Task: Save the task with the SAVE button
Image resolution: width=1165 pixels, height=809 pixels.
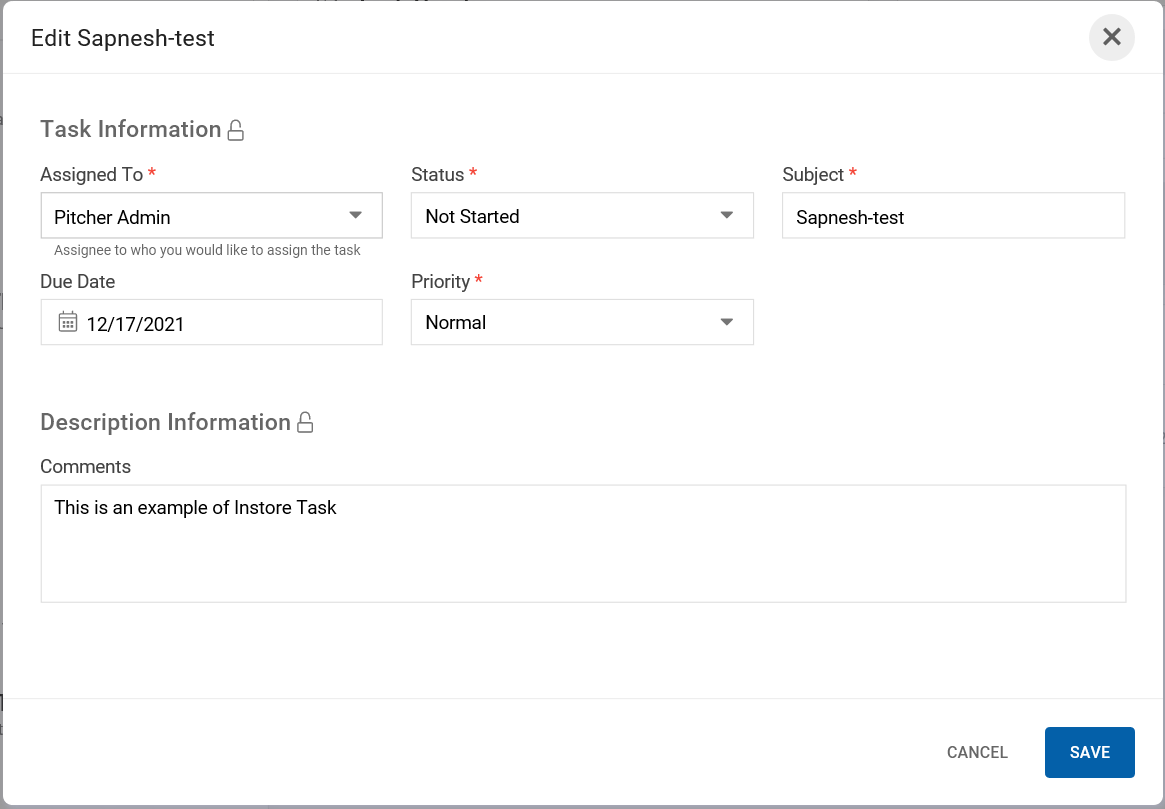Action: (x=1089, y=752)
